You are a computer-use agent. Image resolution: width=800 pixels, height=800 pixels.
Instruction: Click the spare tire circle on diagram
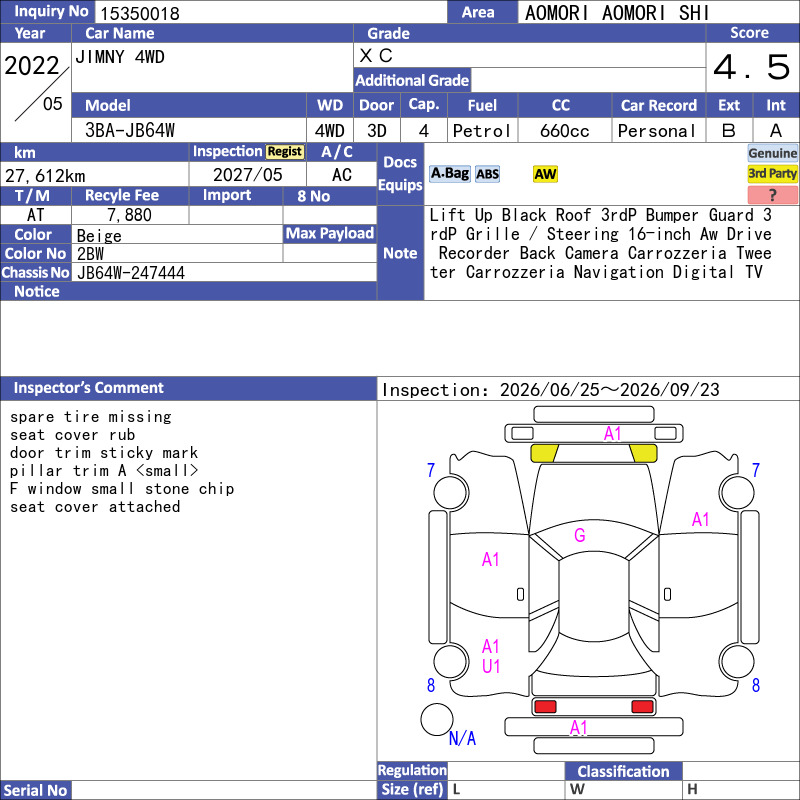(x=437, y=719)
